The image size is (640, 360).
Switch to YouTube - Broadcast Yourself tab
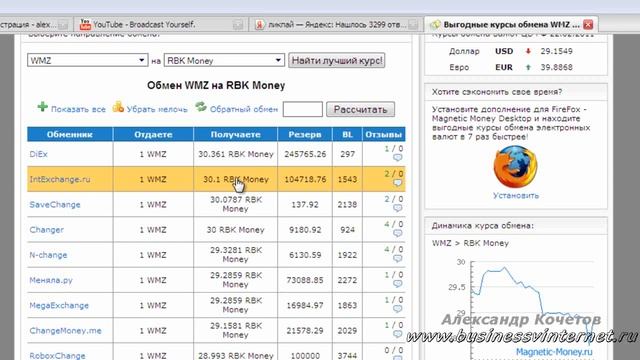tap(161, 24)
